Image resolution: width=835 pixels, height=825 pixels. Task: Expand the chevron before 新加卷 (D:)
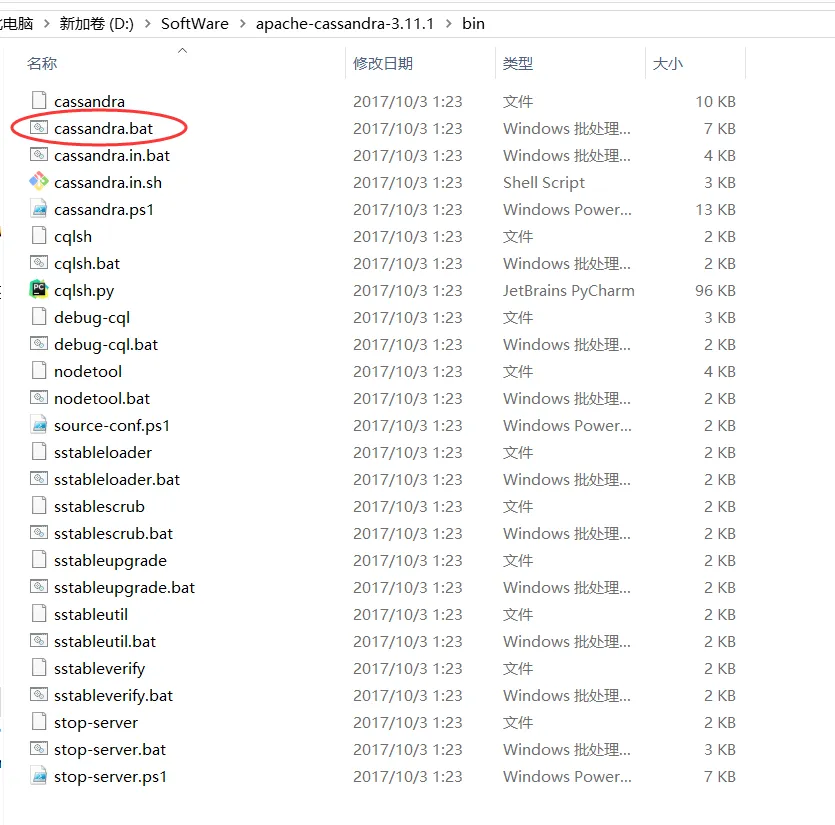click(46, 24)
